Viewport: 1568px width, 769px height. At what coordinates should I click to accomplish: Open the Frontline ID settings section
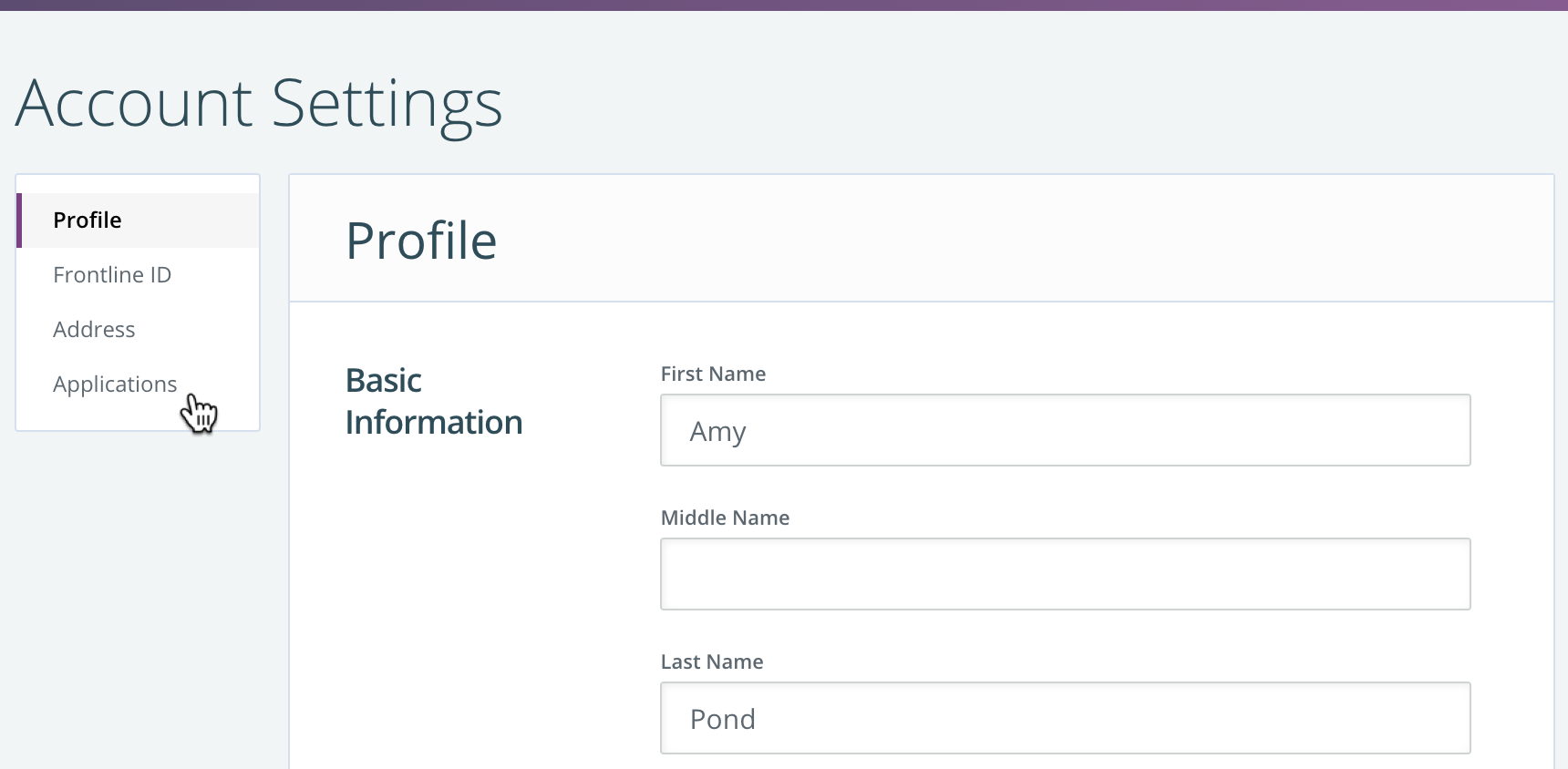point(139,275)
